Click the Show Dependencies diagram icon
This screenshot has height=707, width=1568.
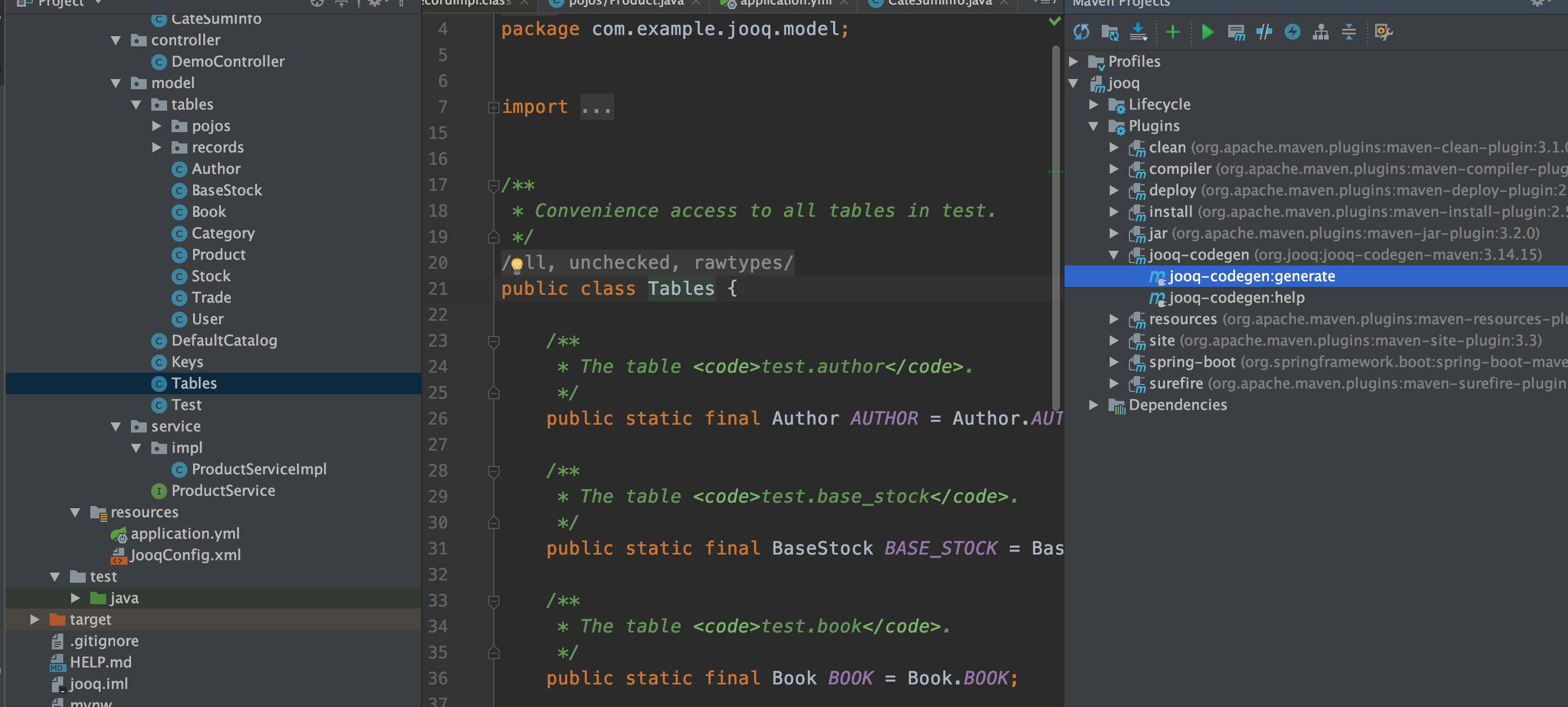tap(1320, 32)
